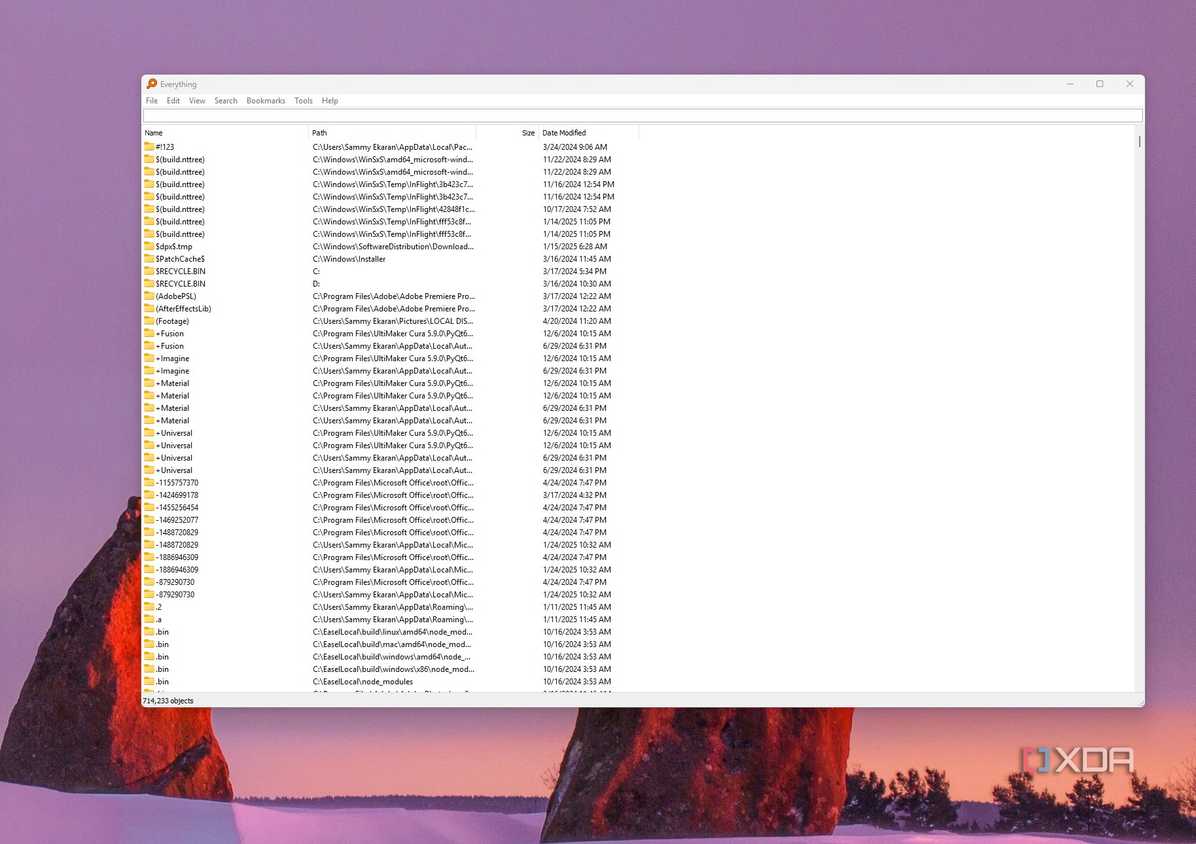
Task: Click folder icon of -879290730 under Users path
Action: (x=149, y=594)
